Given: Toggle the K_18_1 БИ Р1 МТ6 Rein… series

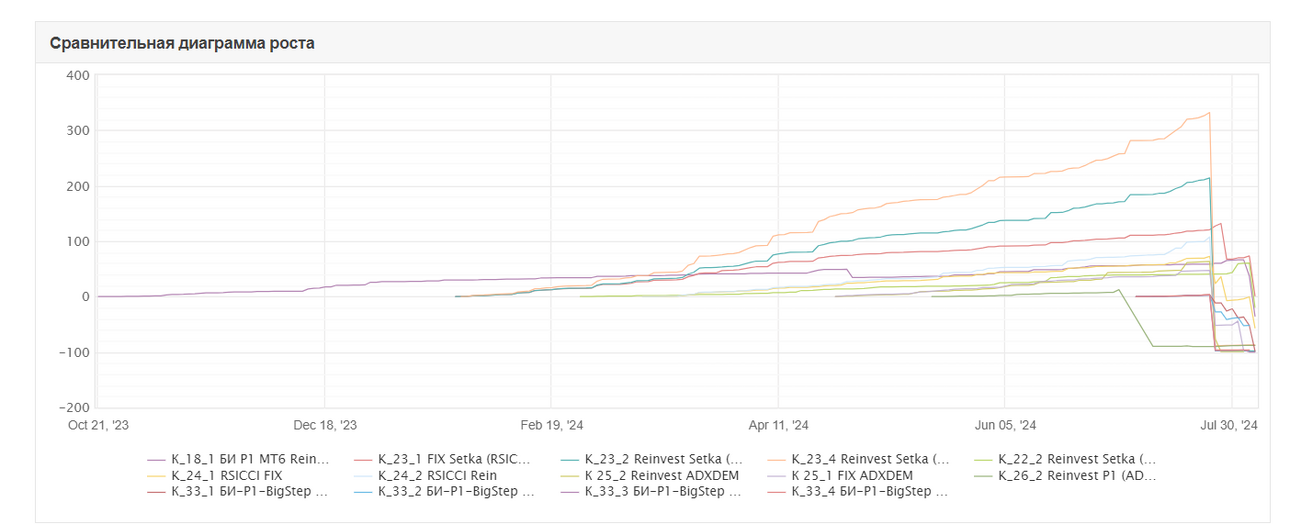Looking at the screenshot, I should (238, 459).
